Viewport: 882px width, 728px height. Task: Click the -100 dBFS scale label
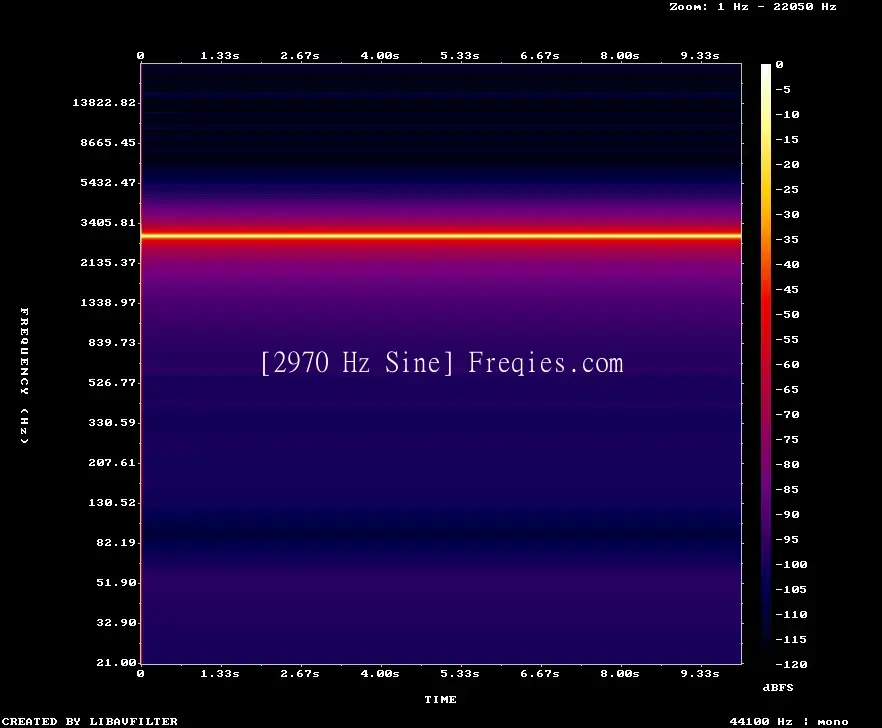791,564
